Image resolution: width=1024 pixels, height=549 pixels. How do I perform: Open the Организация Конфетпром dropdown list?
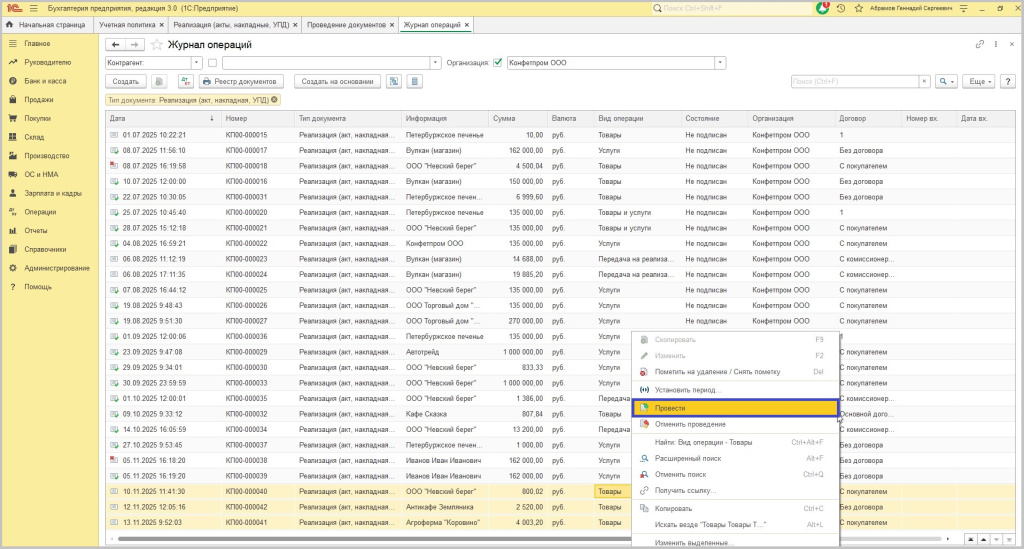(720, 63)
